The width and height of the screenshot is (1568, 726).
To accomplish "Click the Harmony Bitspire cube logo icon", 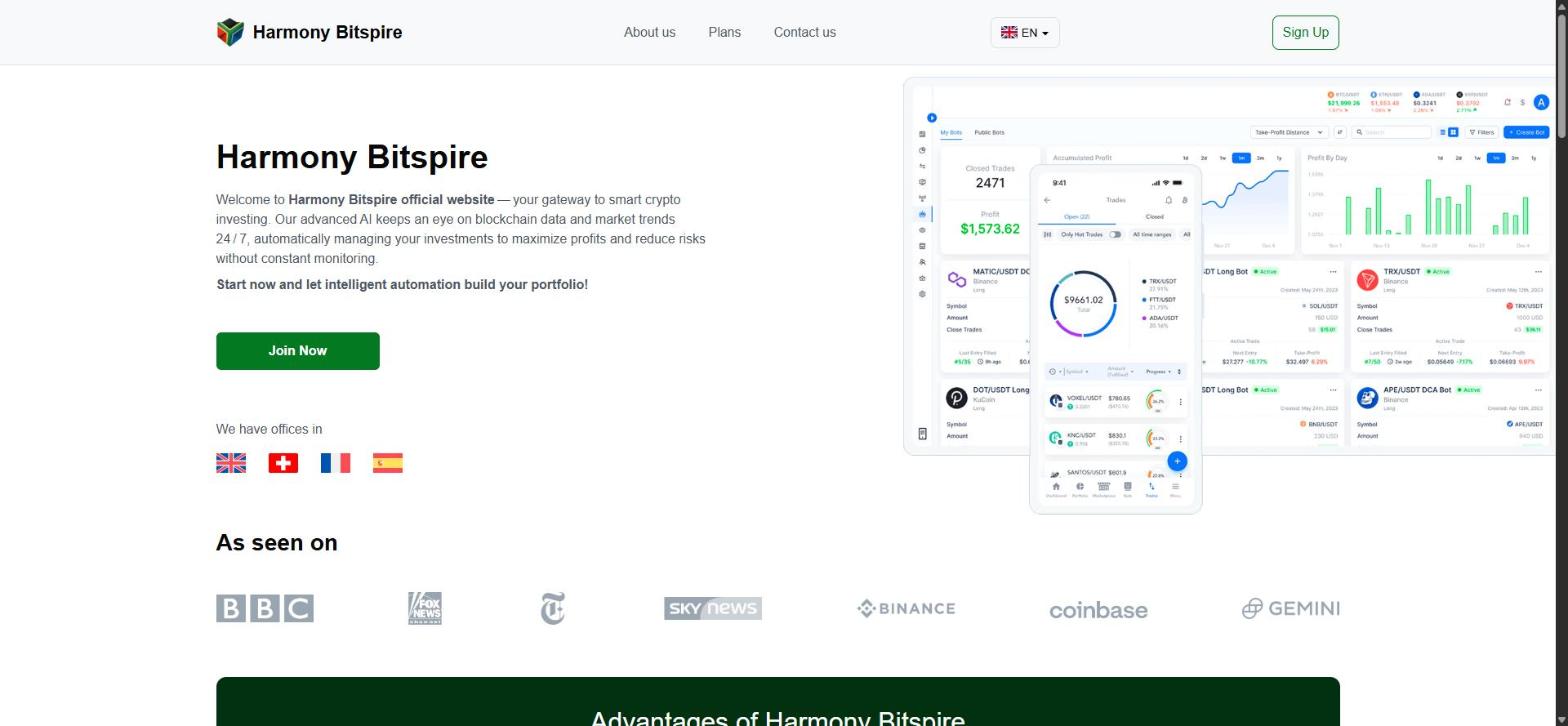I will pyautogui.click(x=230, y=32).
